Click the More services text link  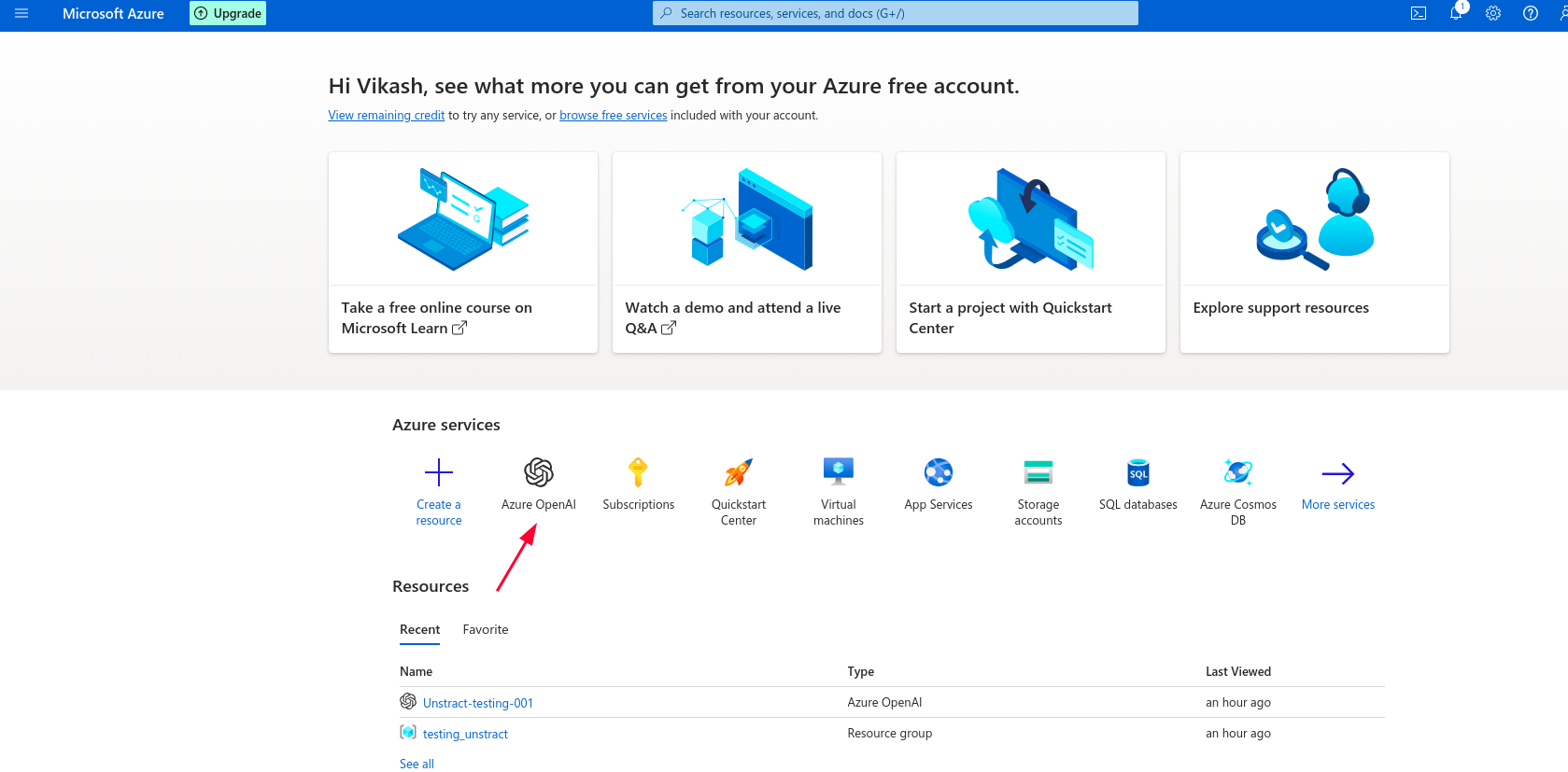tap(1338, 505)
